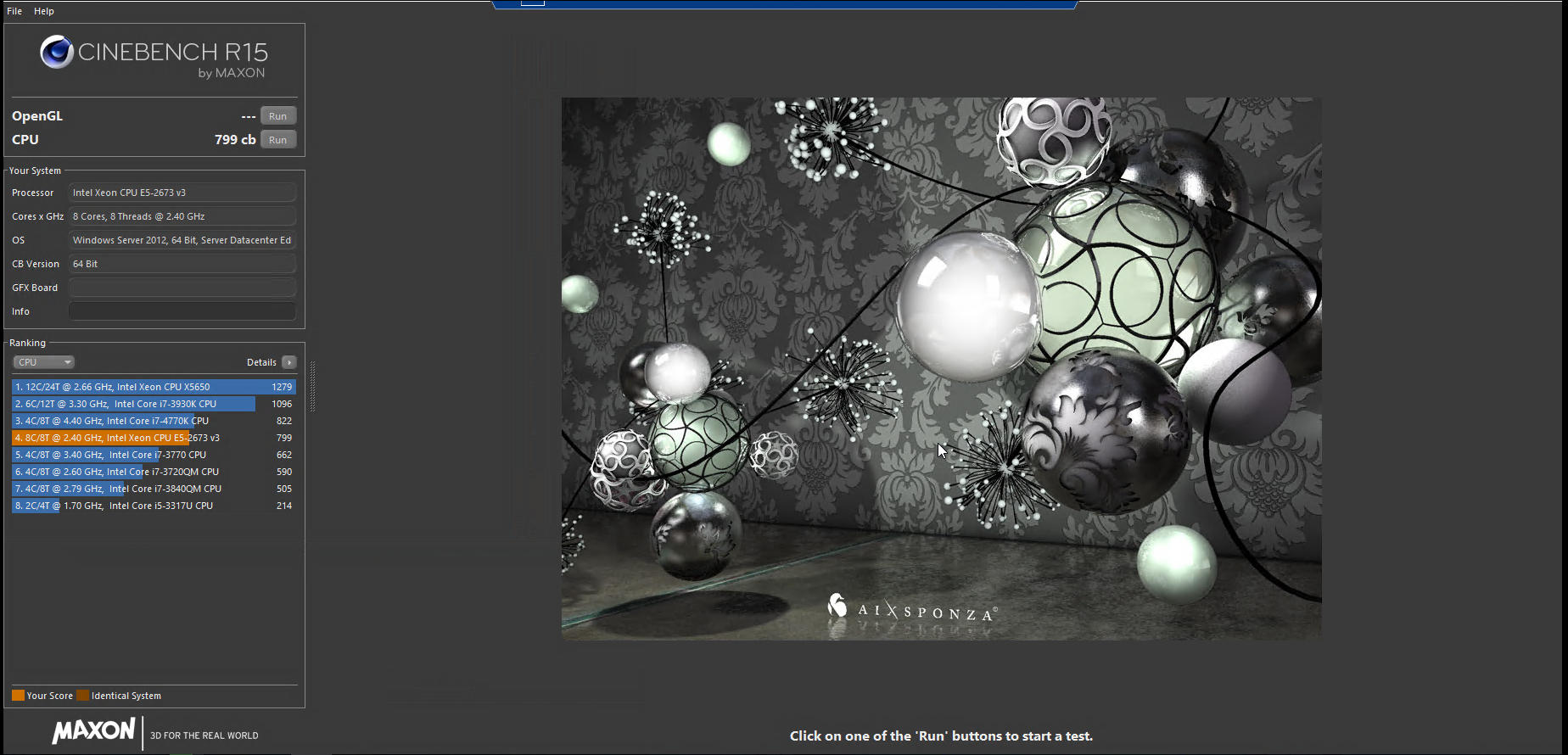Select your score row Xeon E5-2673 v3
The image size is (1568, 755).
coord(154,438)
